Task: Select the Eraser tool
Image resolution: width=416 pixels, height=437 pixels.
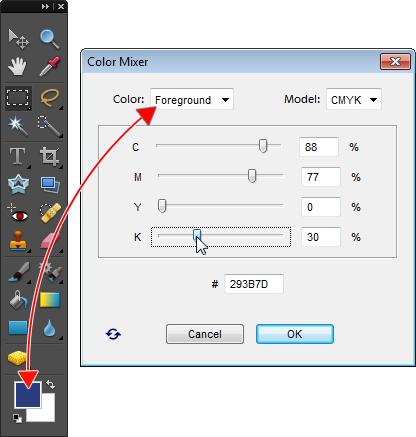Action: (50, 241)
